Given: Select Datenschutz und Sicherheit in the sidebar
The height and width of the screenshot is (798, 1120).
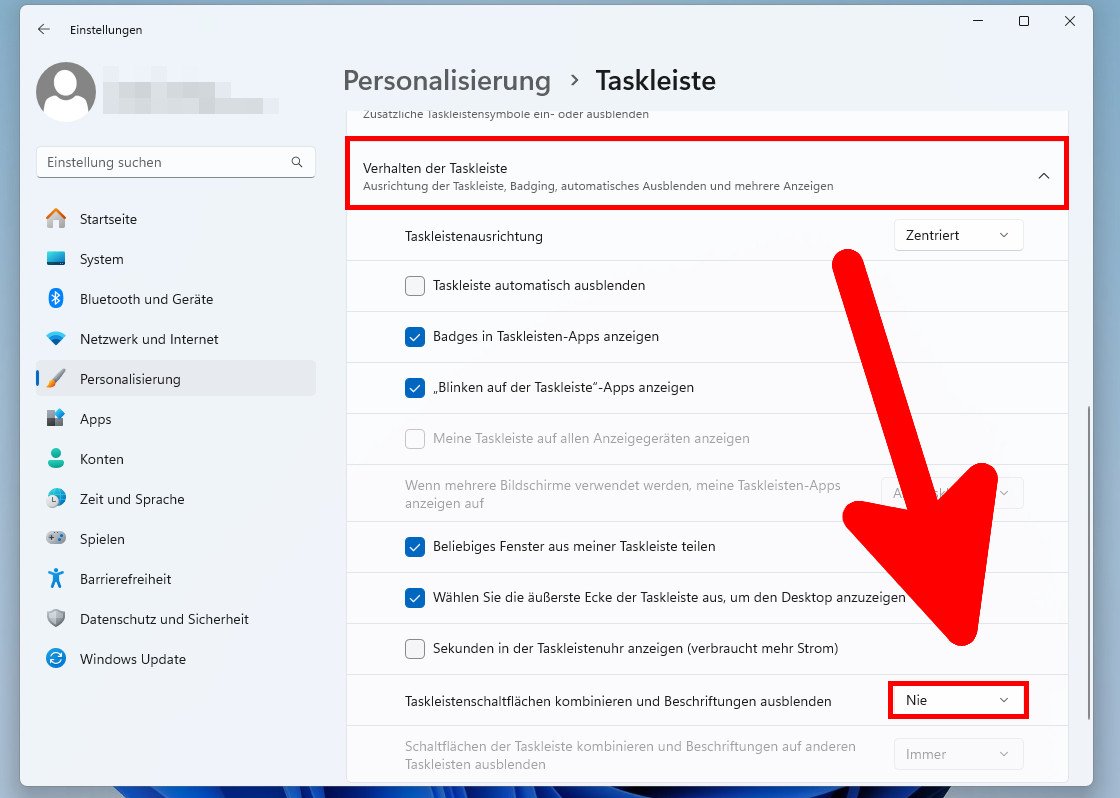Looking at the screenshot, I should click(x=56, y=619).
